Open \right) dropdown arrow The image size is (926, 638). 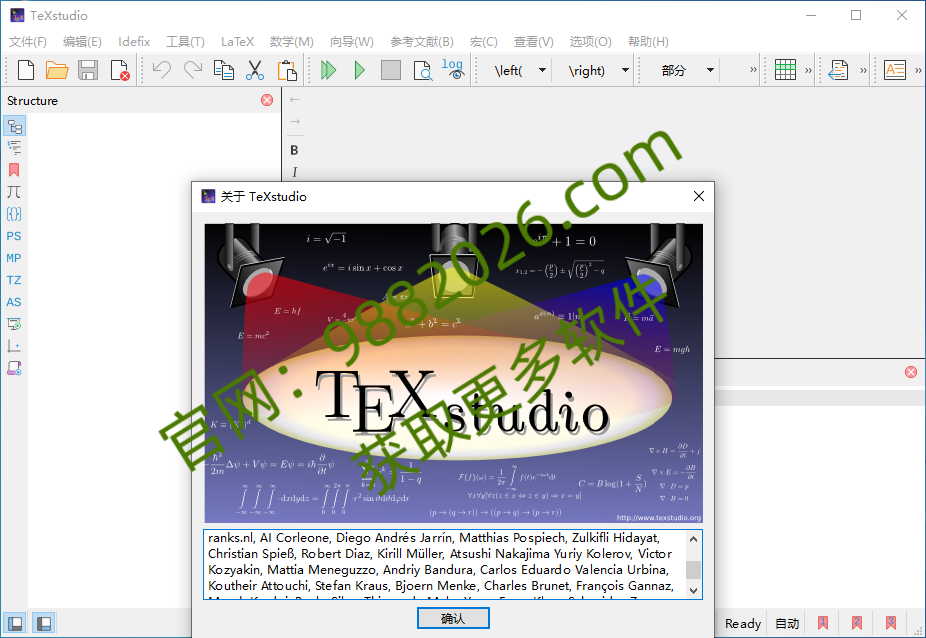point(625,70)
